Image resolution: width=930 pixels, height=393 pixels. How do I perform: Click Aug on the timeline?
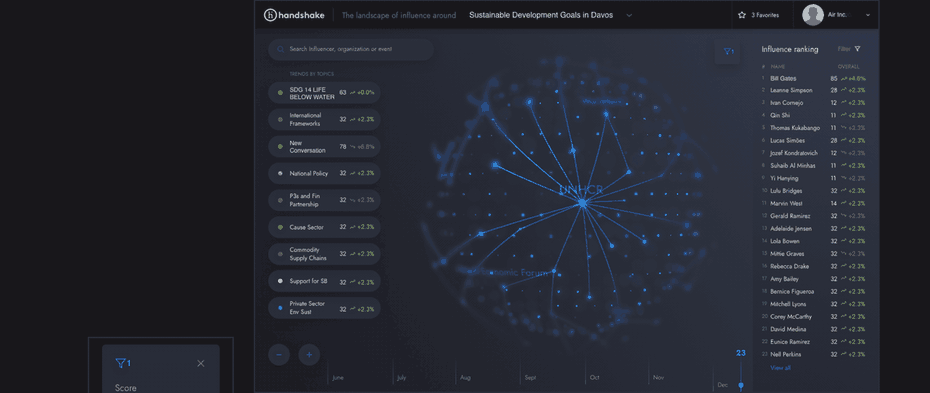tap(466, 378)
